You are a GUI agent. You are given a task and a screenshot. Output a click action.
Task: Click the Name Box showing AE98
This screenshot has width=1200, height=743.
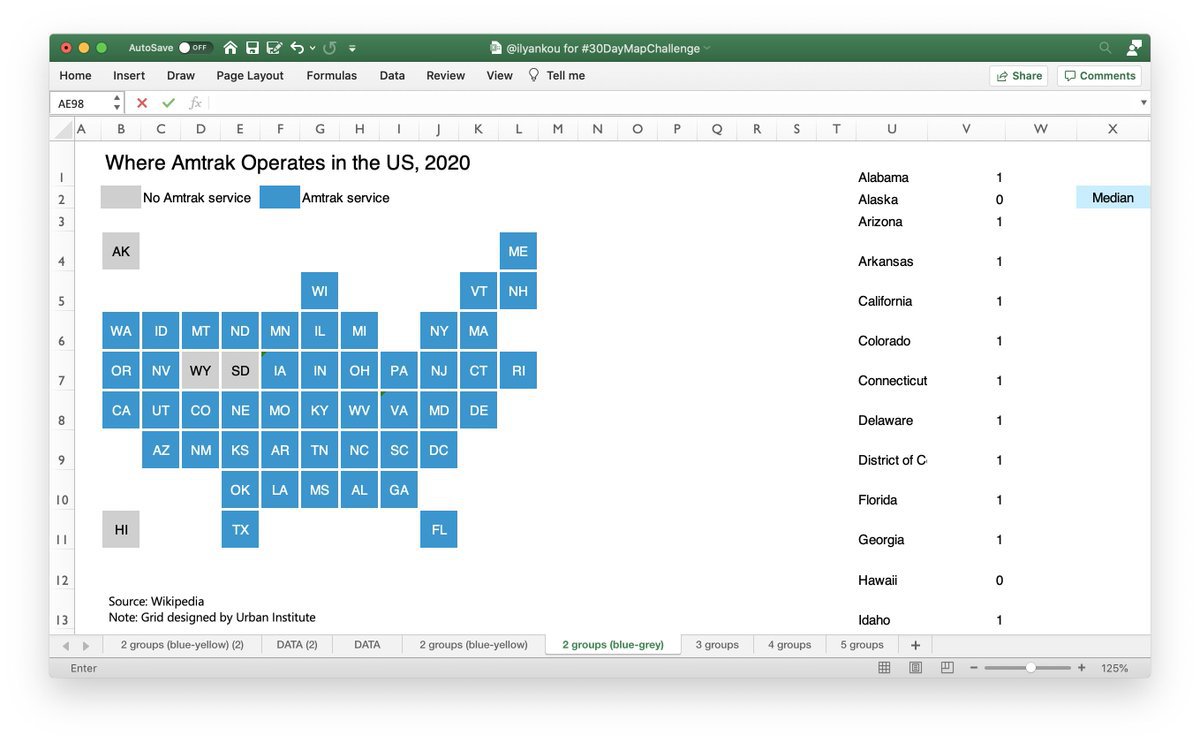coord(80,103)
